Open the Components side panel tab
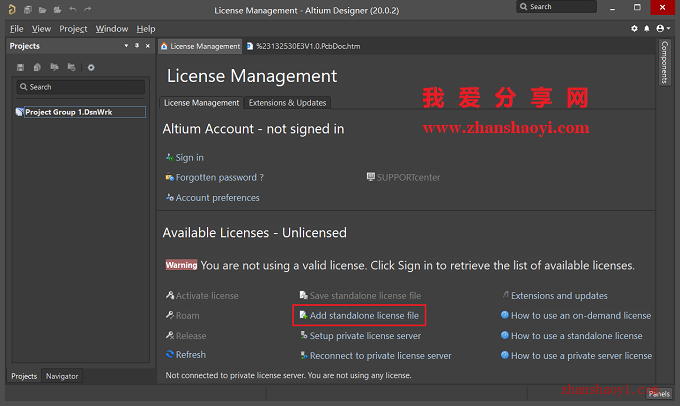Viewport: 680px width, 406px height. pos(664,62)
